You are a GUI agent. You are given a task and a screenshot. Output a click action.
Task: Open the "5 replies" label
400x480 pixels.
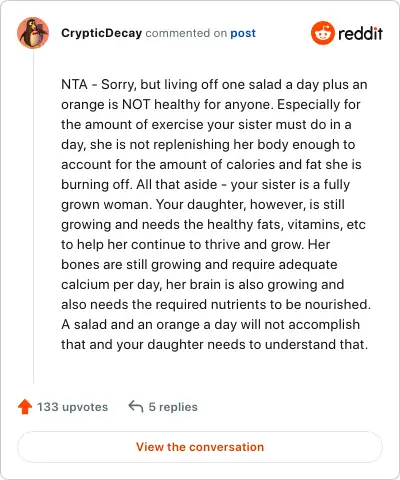click(173, 407)
